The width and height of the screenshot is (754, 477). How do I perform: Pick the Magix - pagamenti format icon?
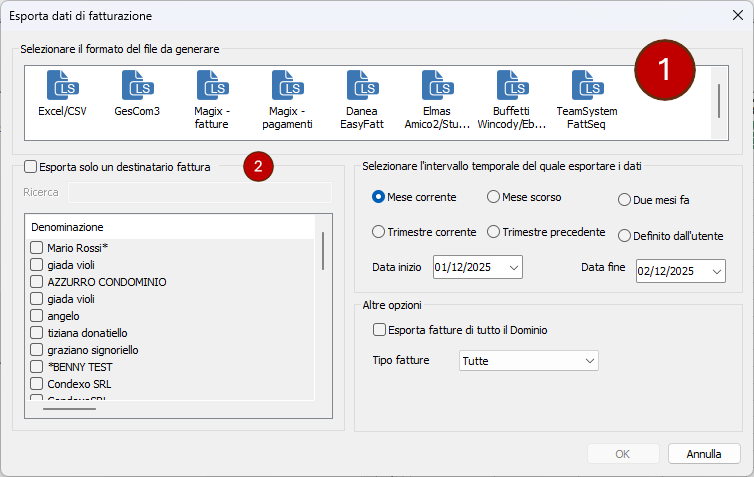(x=287, y=86)
